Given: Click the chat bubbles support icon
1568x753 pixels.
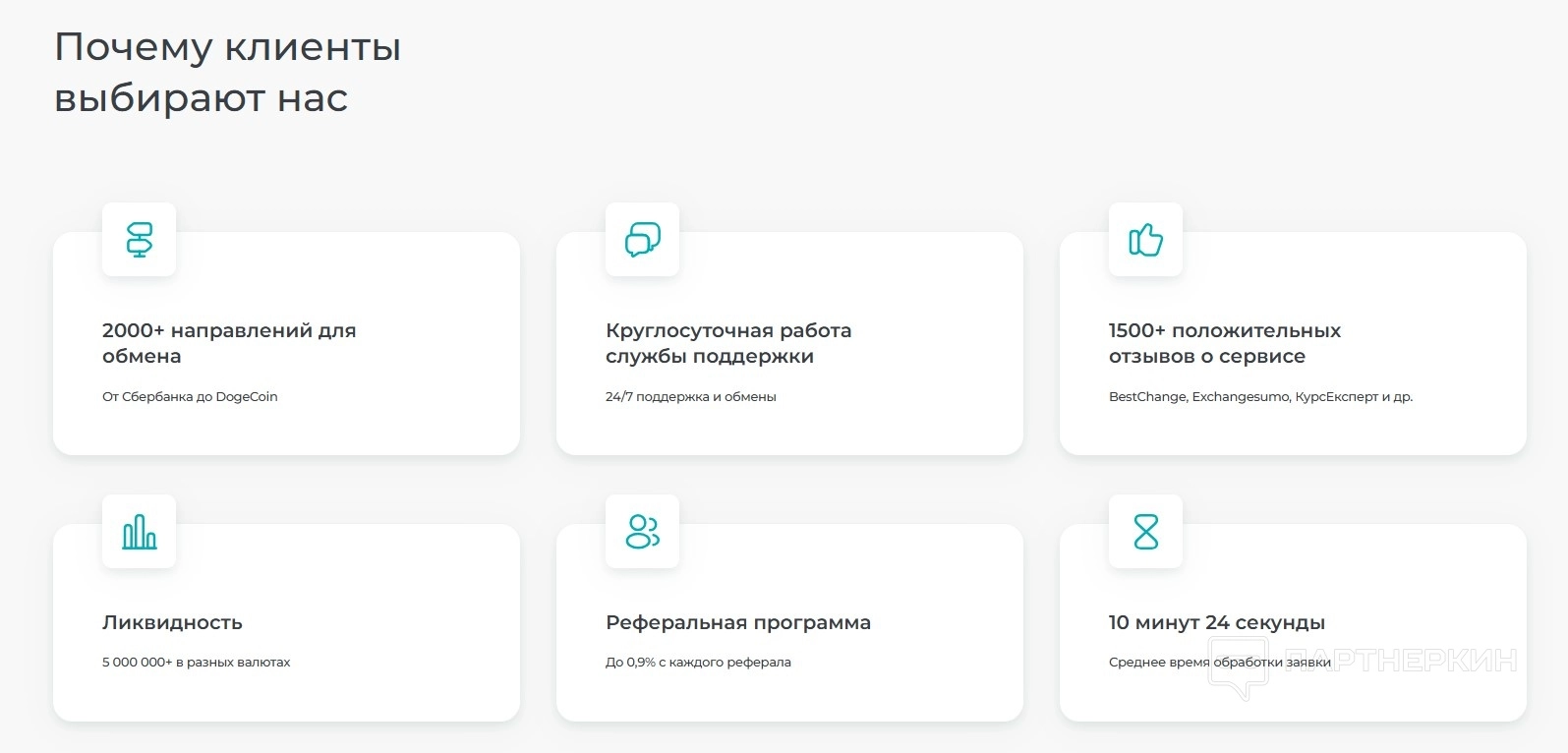Looking at the screenshot, I should [643, 240].
